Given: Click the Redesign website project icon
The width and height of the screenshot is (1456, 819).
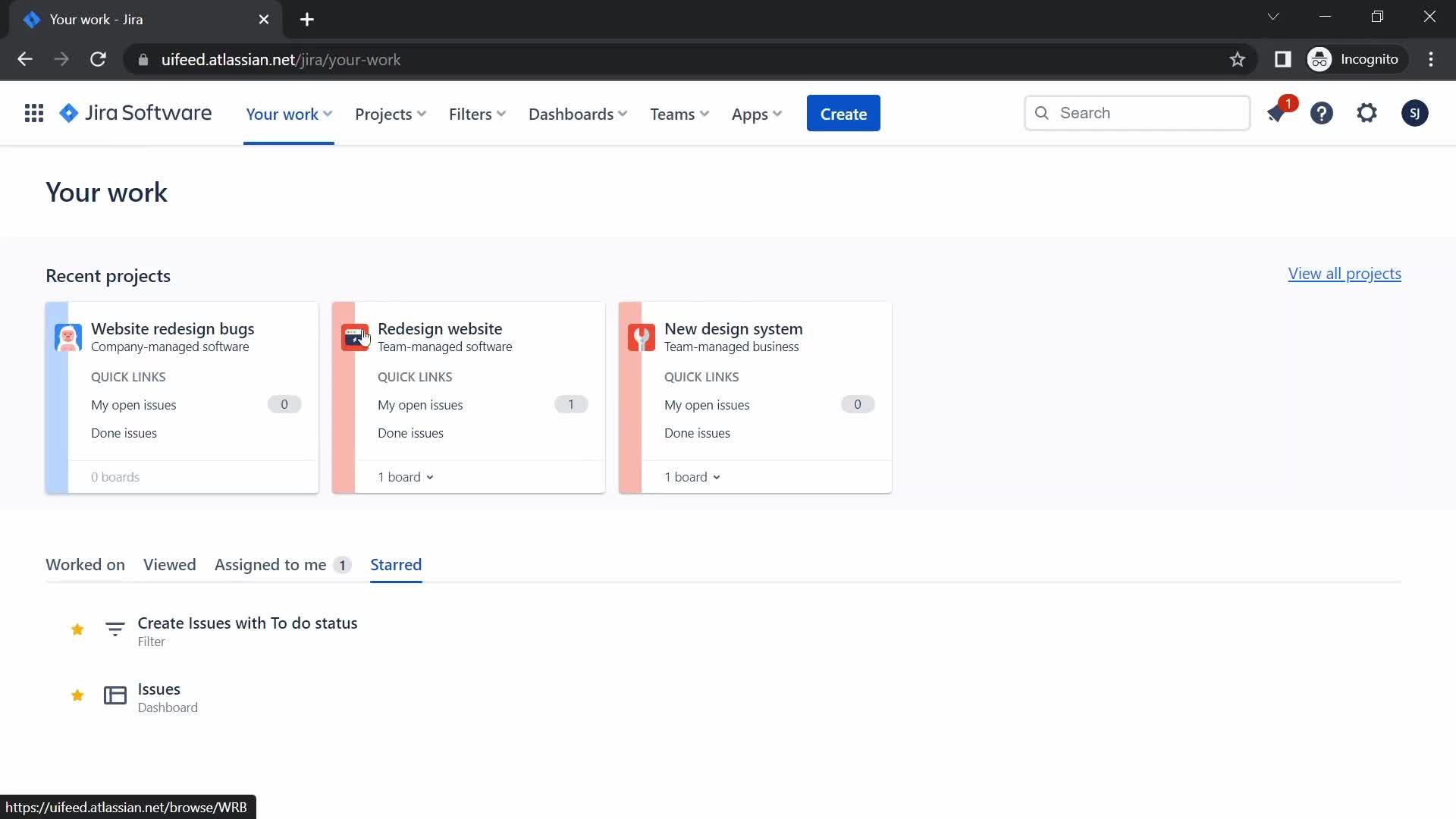Looking at the screenshot, I should coord(356,337).
